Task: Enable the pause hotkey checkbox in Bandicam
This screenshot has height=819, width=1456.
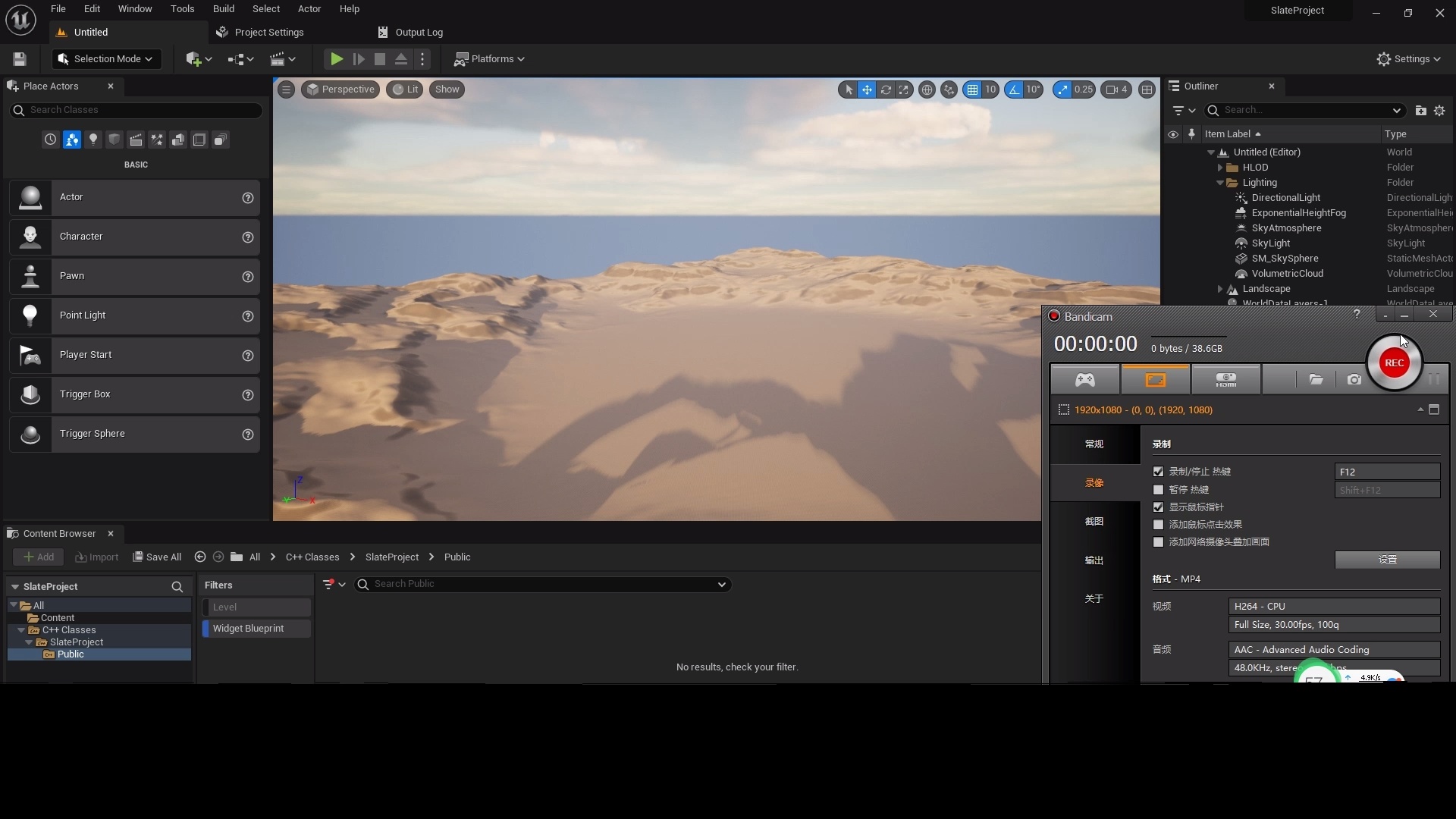Action: click(1158, 490)
